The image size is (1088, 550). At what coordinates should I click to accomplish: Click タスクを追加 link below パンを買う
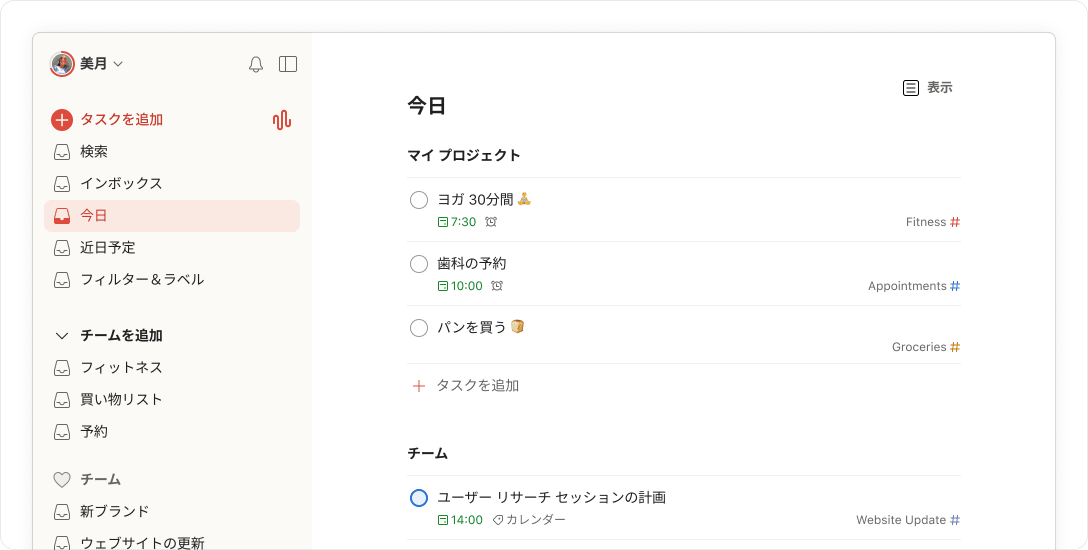click(477, 386)
